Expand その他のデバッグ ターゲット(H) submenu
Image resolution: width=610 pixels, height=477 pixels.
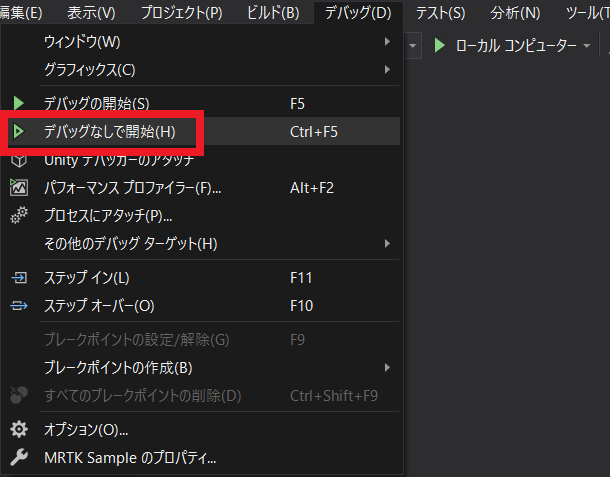click(x=202, y=244)
